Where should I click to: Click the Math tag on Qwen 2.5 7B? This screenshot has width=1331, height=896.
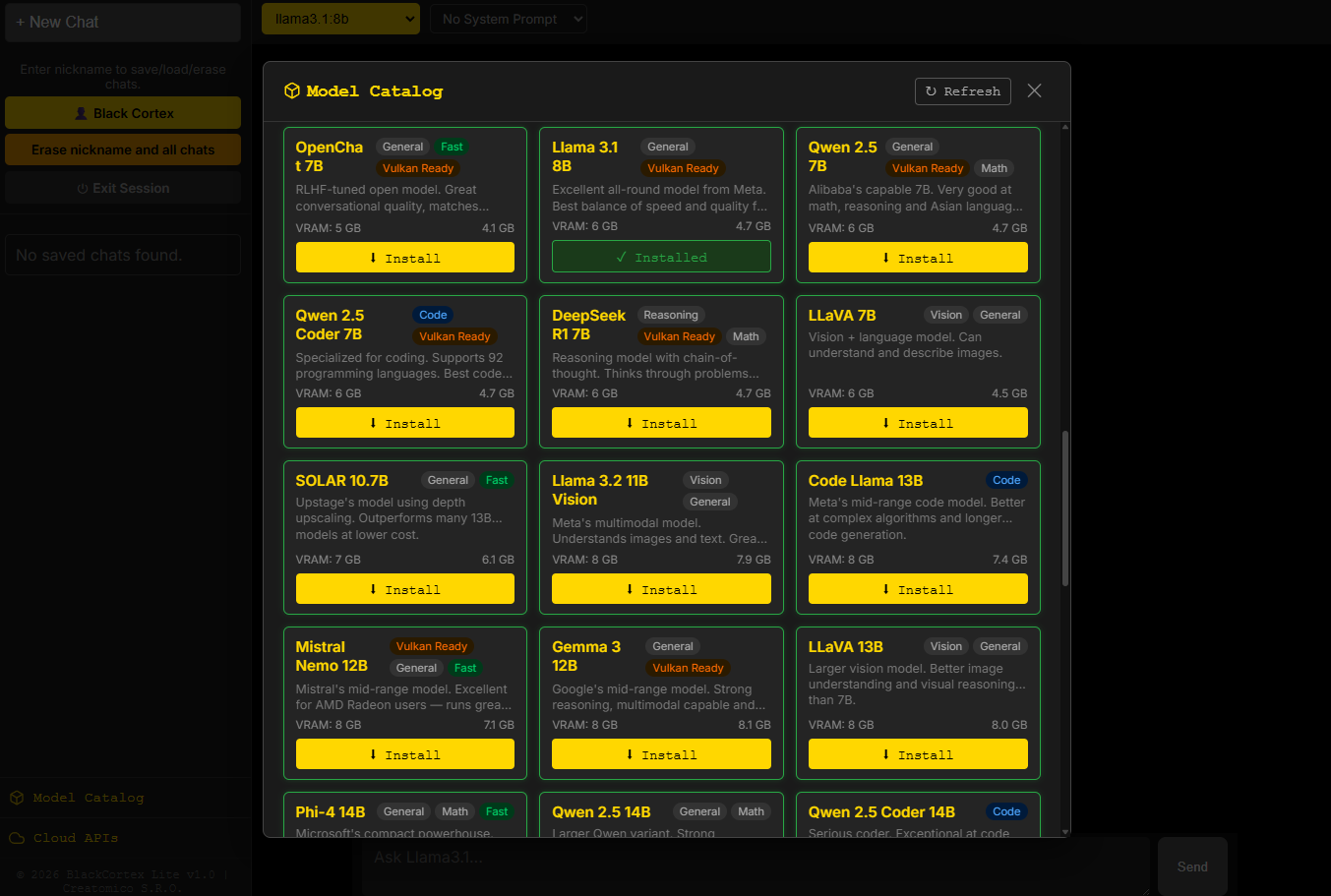[x=994, y=168]
